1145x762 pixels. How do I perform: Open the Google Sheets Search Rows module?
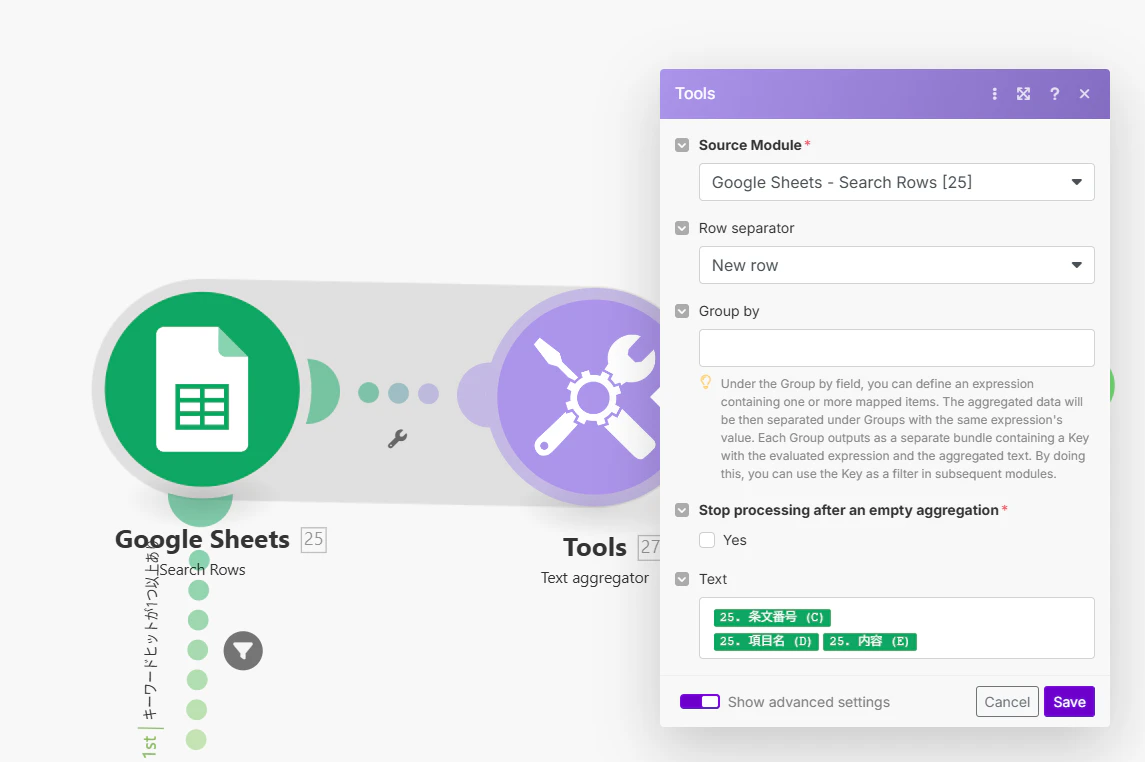pyautogui.click(x=202, y=389)
